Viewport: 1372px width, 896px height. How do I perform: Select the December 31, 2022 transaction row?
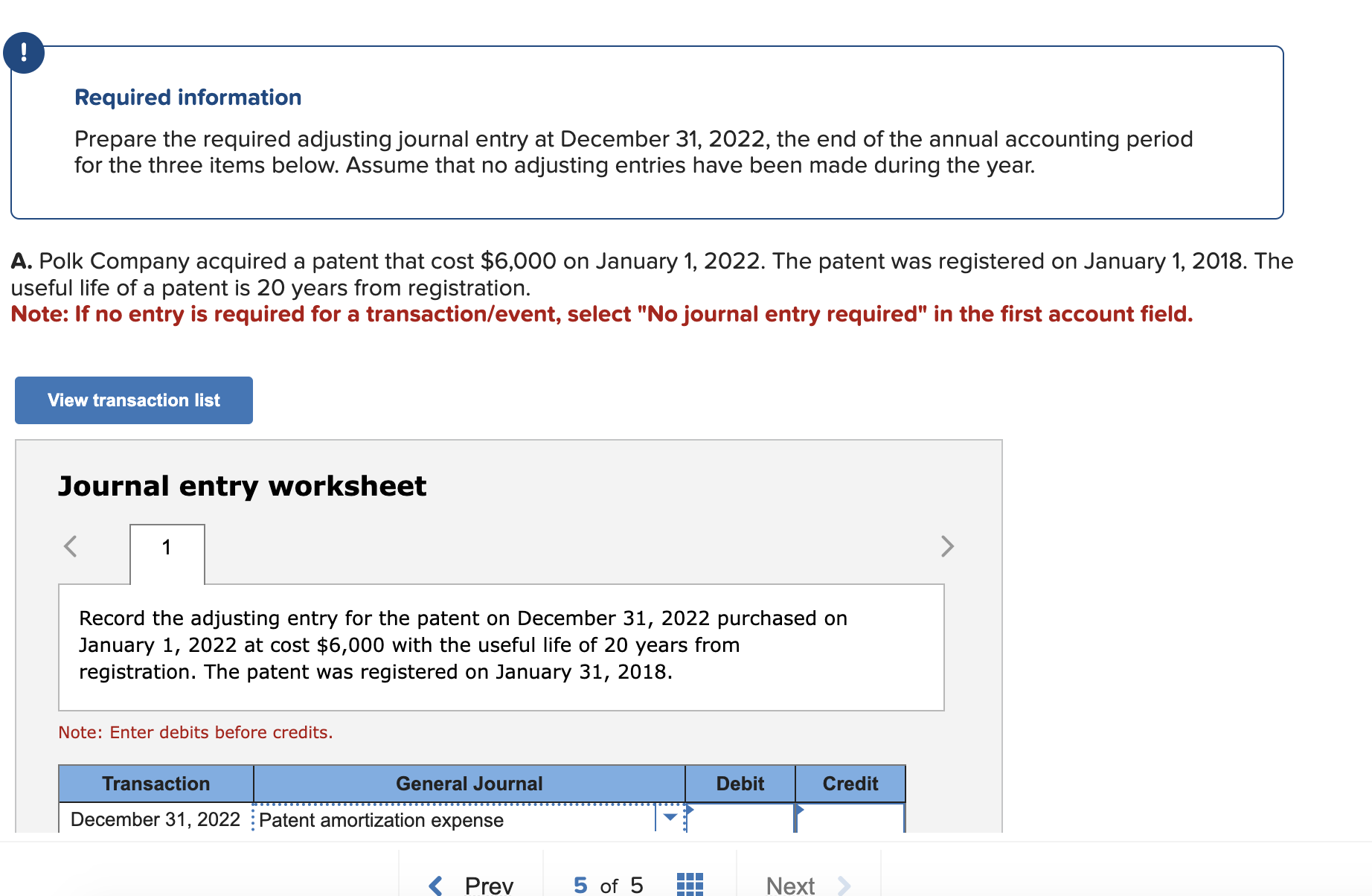click(155, 819)
